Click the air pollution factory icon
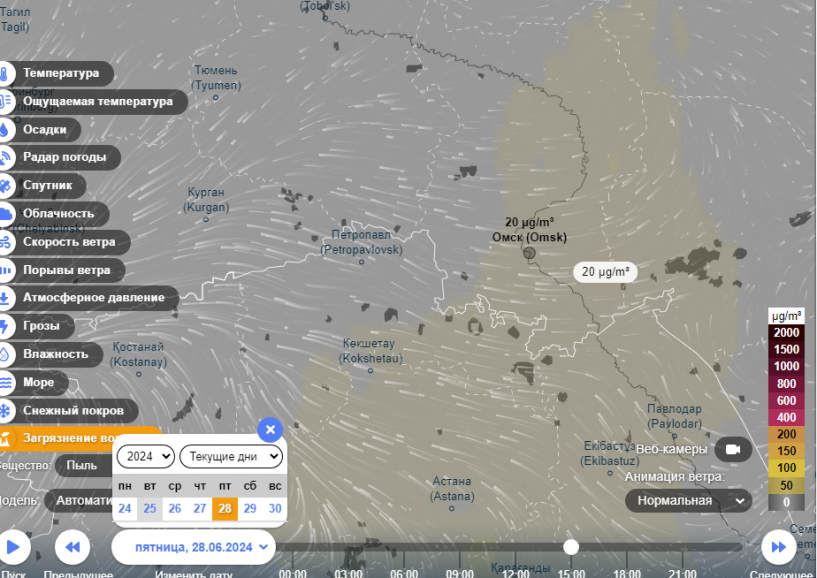817x578 pixels. coord(4,438)
